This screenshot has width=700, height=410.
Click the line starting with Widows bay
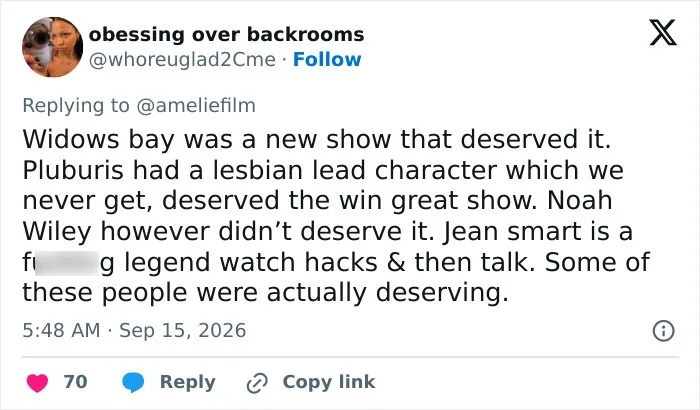click(317, 139)
